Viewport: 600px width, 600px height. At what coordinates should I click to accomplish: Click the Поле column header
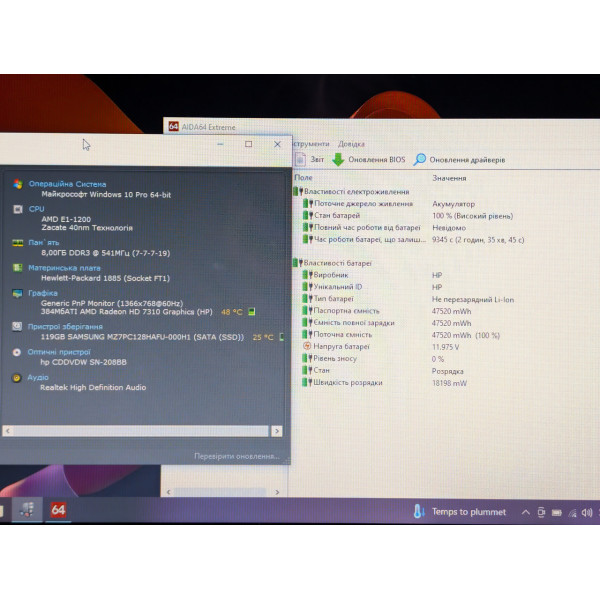pos(303,178)
